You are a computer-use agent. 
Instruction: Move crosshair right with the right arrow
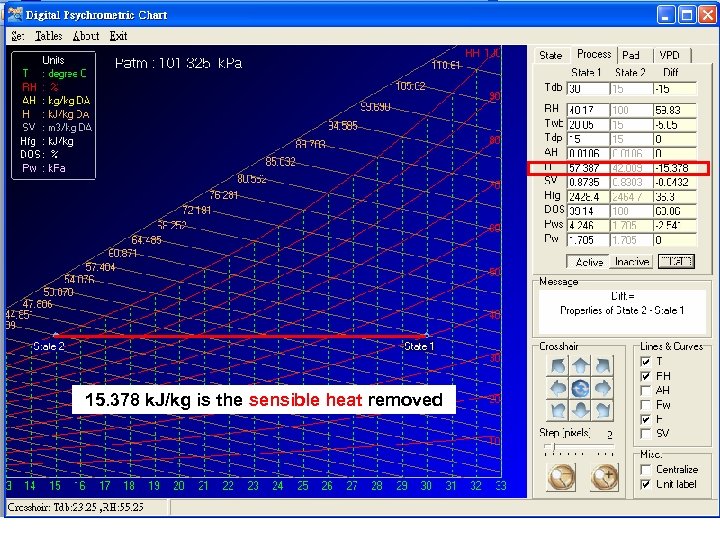pyautogui.click(x=603, y=388)
